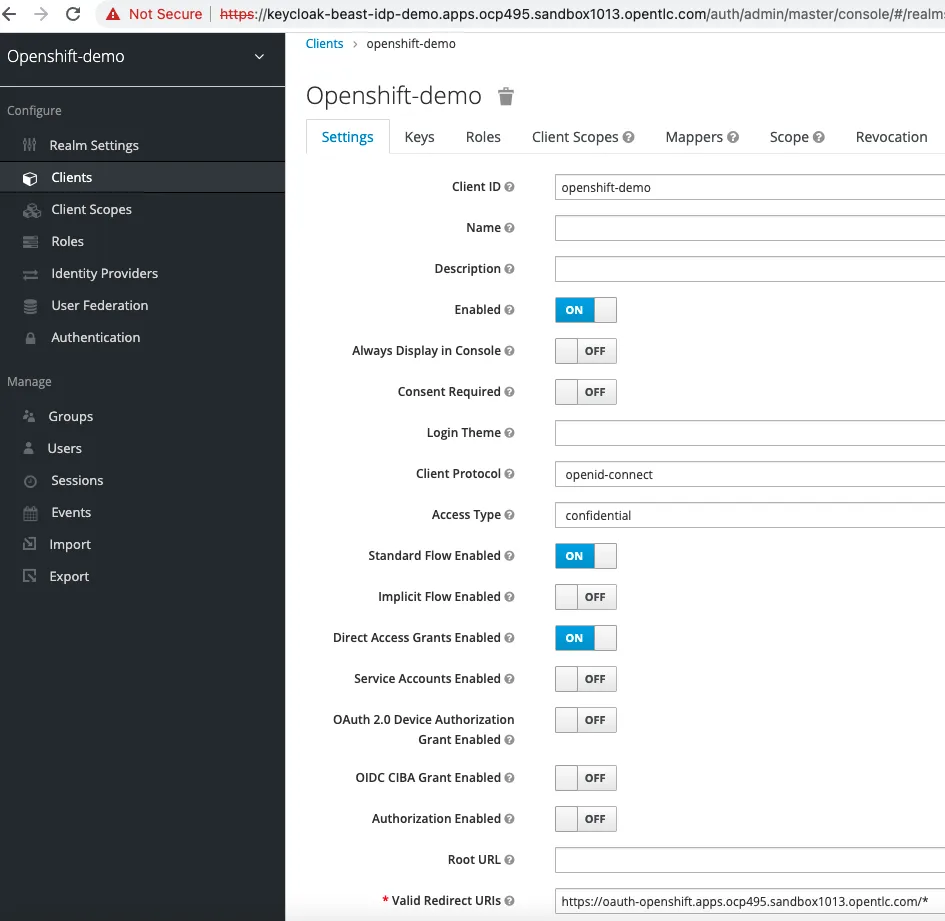Delete the Openshift-demo client via trash icon

[x=506, y=96]
